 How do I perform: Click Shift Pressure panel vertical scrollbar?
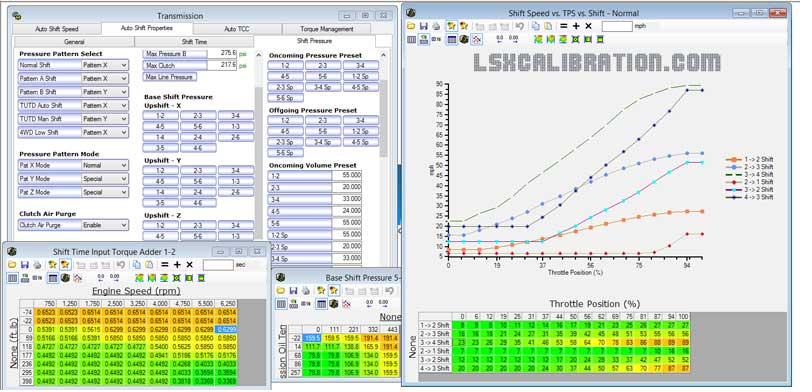click(x=384, y=119)
